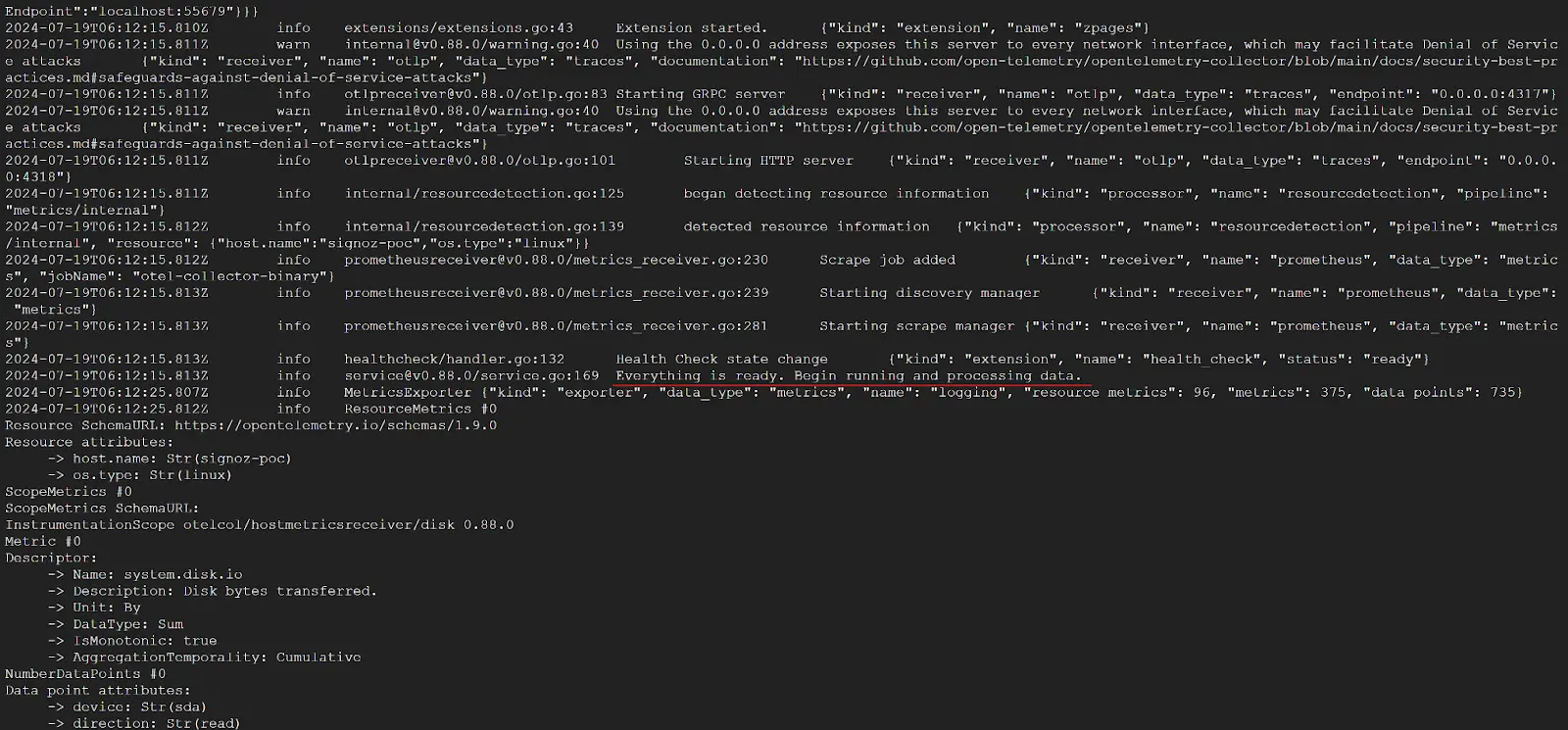Click "internal/resourcedetection.go:139" reference

pyautogui.click(x=484, y=226)
